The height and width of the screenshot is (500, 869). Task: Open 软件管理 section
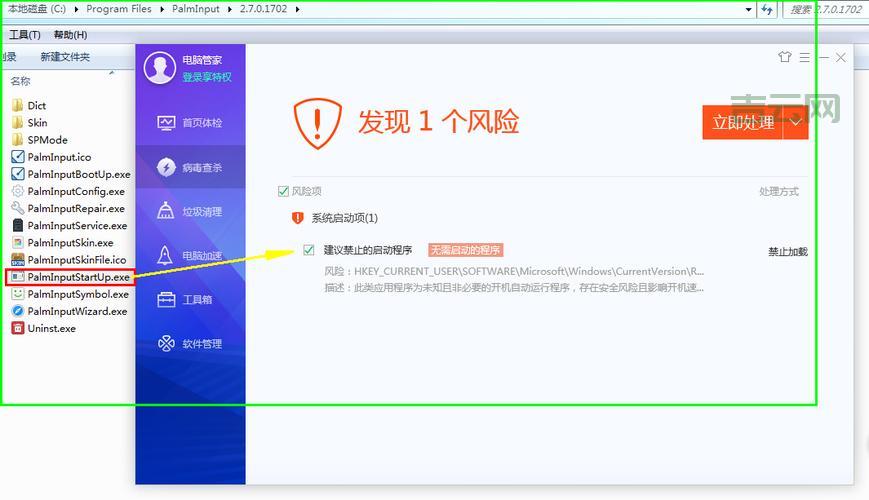[190, 344]
